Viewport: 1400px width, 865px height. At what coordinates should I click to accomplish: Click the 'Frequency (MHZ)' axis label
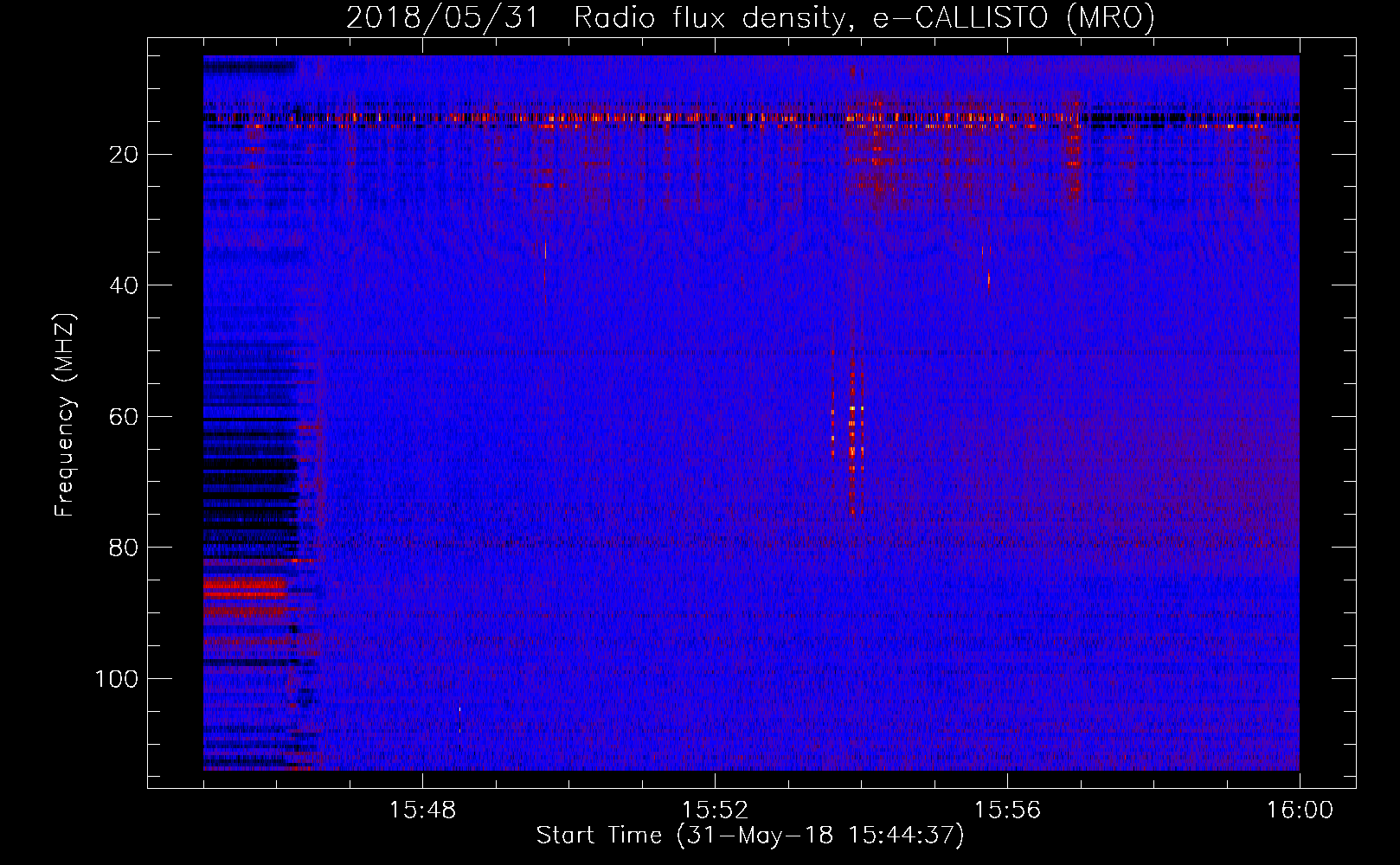(x=65, y=415)
